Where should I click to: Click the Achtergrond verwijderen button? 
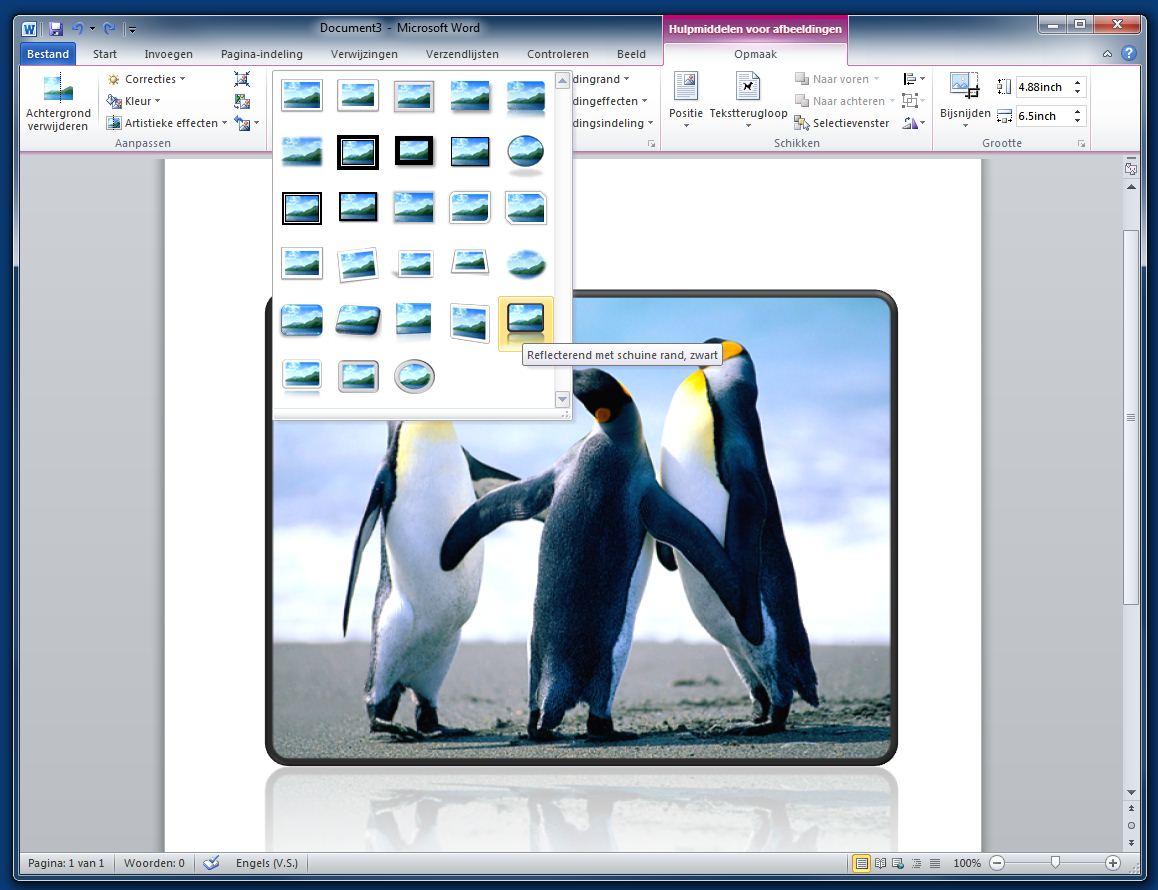[x=58, y=103]
